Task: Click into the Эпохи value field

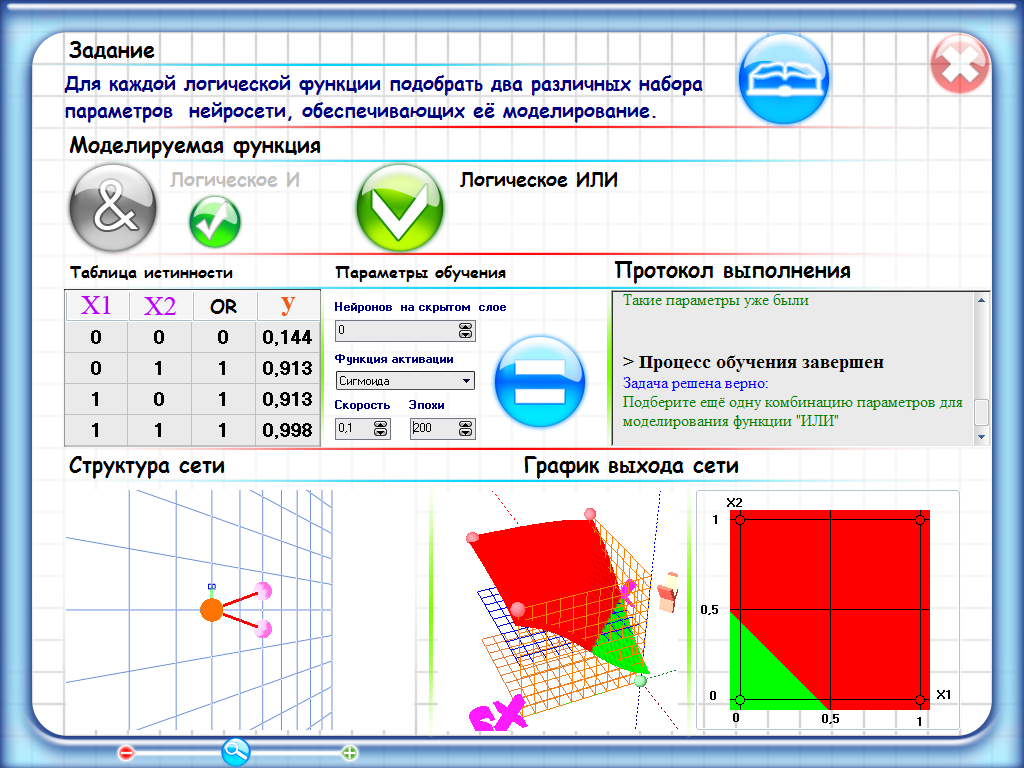Action: [x=430, y=429]
